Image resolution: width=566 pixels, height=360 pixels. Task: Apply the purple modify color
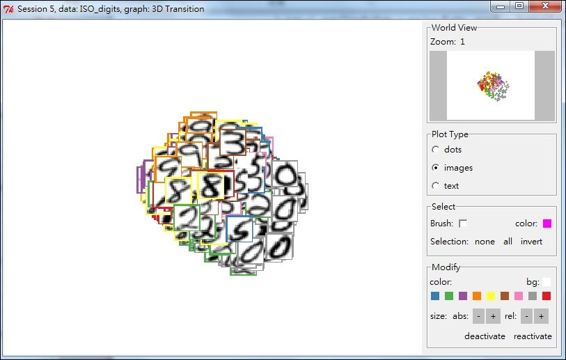pyautogui.click(x=463, y=296)
